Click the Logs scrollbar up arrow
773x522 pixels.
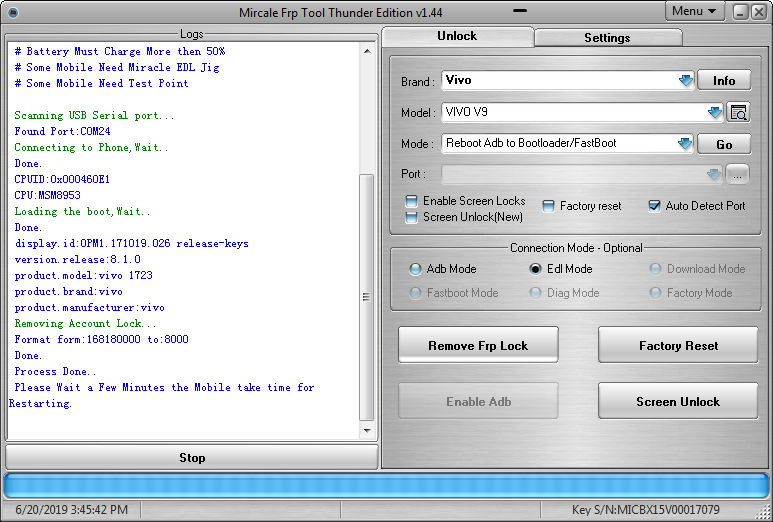[367, 51]
